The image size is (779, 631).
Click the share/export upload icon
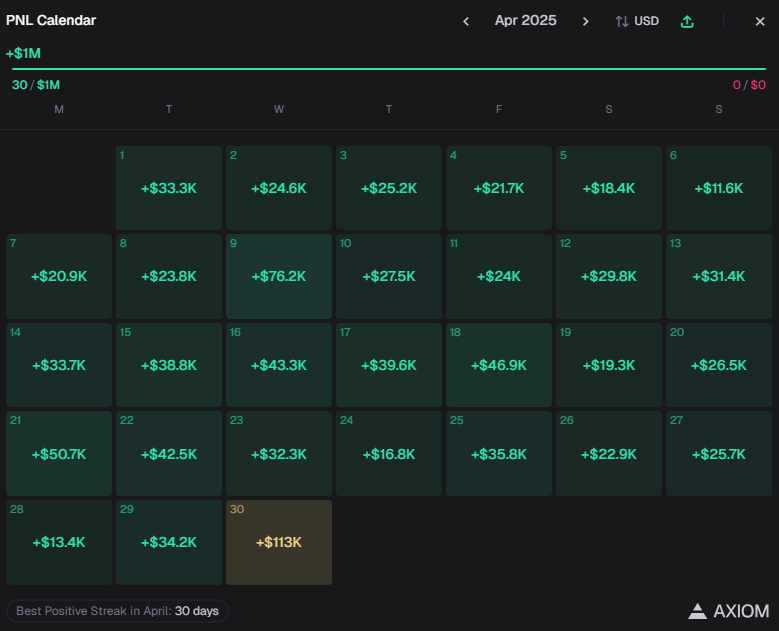coord(687,21)
